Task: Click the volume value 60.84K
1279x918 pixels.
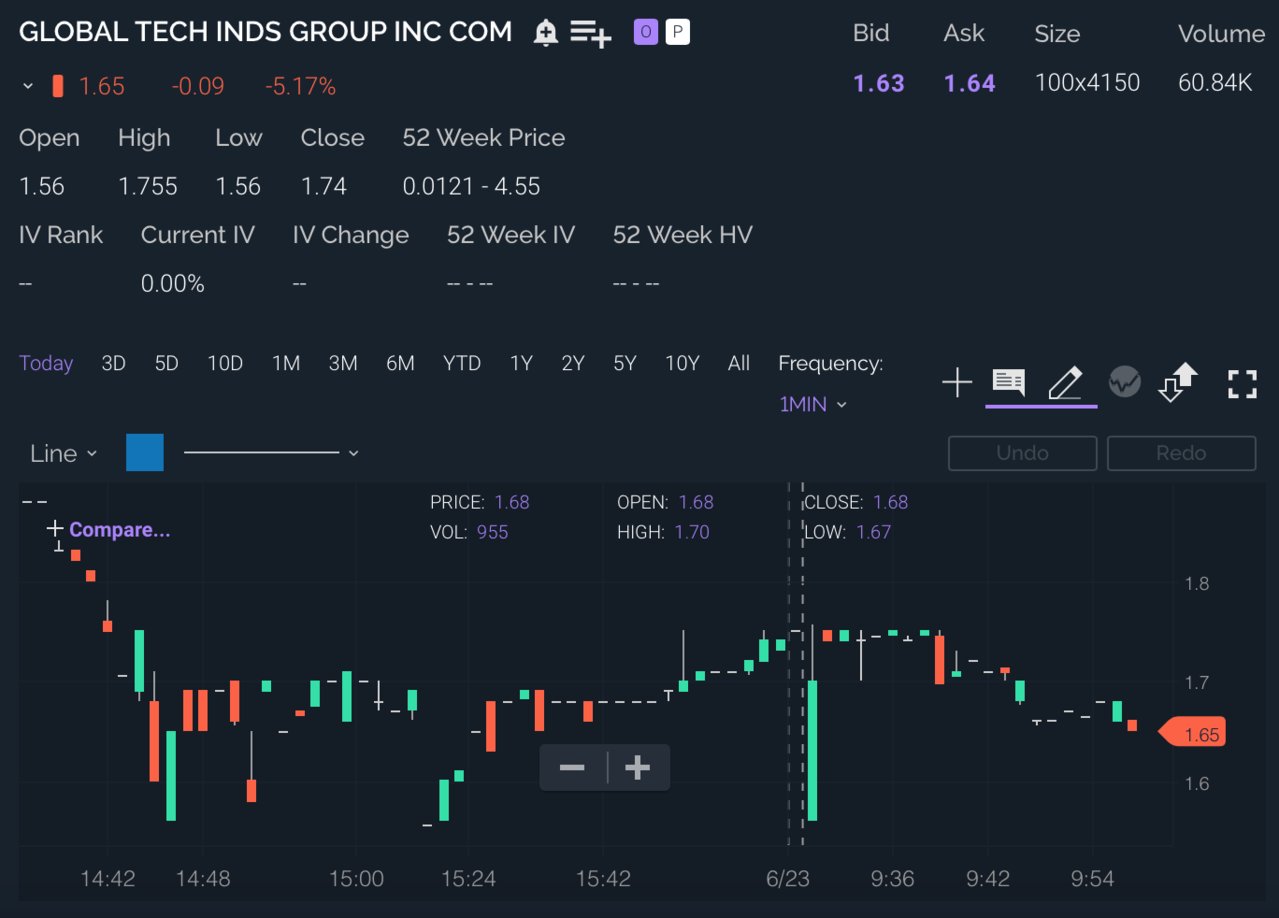Action: coord(1215,83)
